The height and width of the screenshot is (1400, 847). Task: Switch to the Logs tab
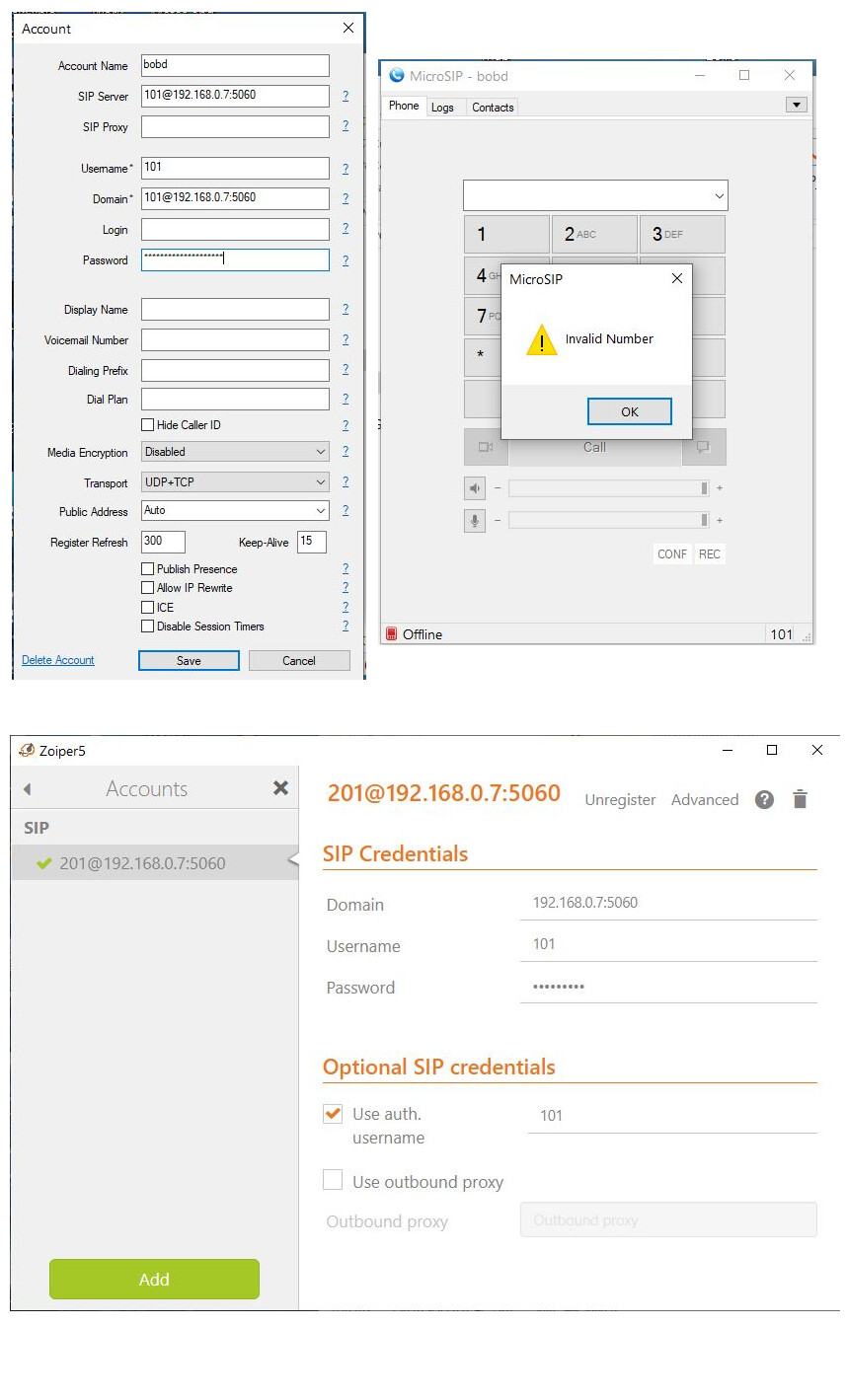click(x=442, y=108)
